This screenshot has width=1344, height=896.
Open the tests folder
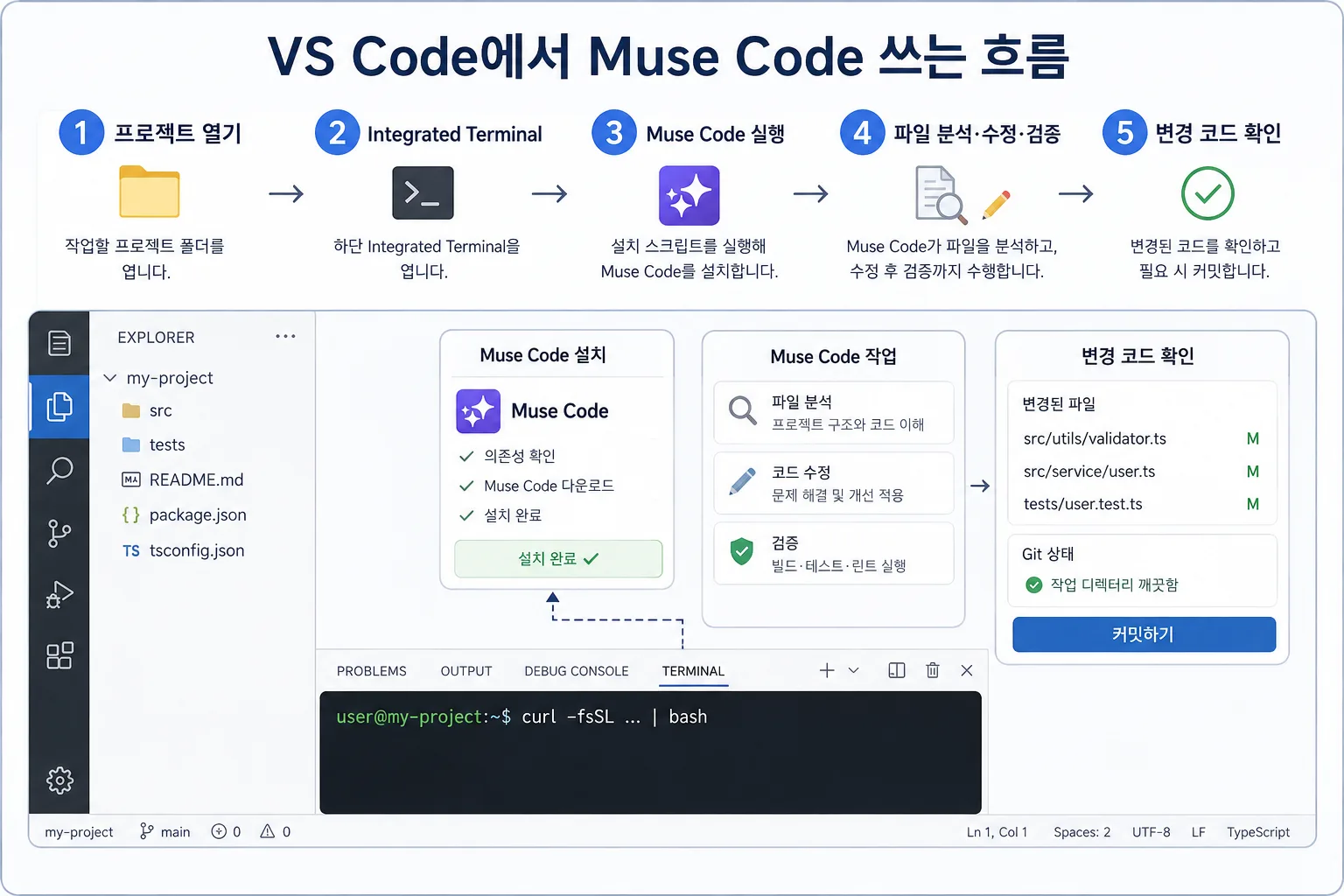[154, 444]
